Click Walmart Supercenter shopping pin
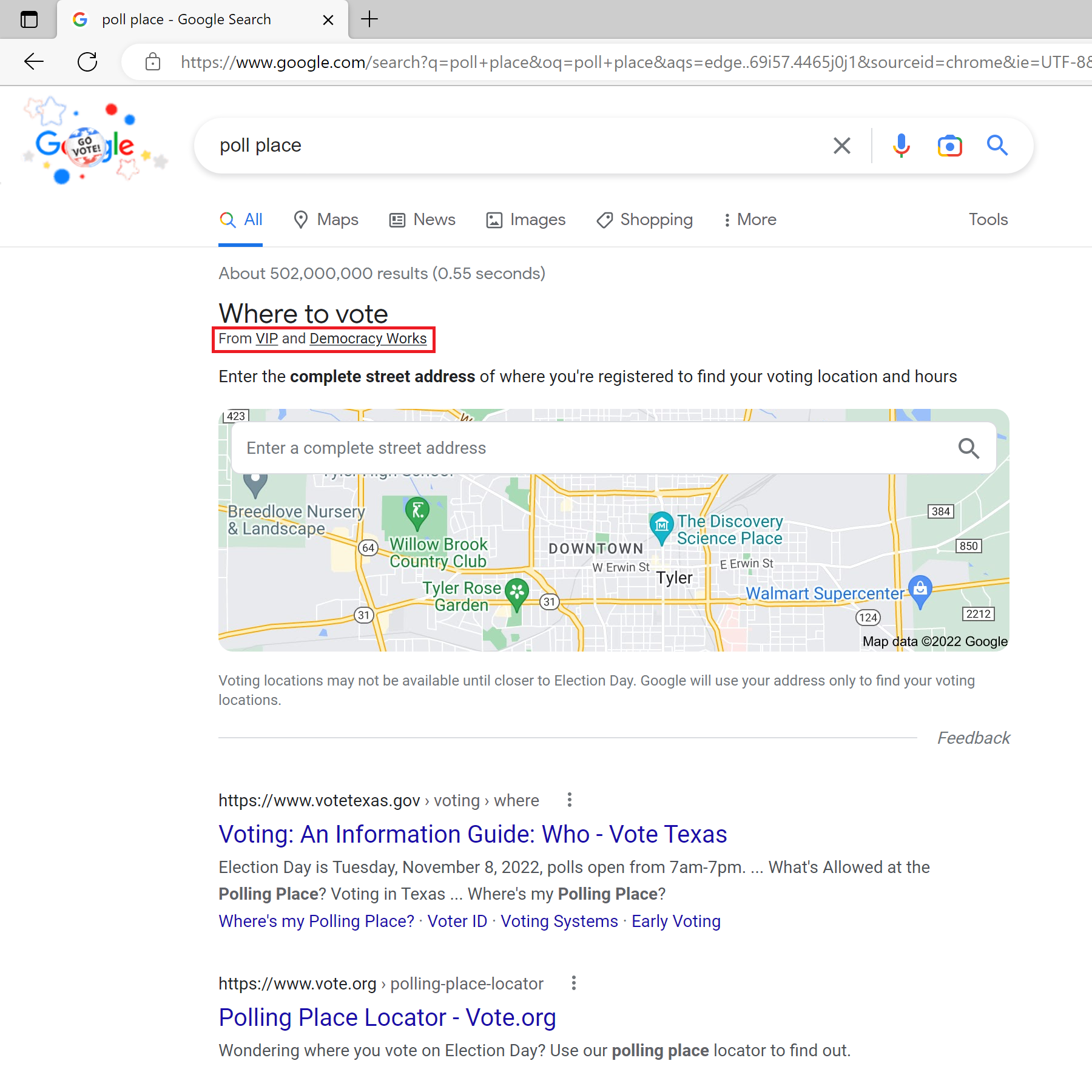This screenshot has height=1092, width=1092. [920, 591]
